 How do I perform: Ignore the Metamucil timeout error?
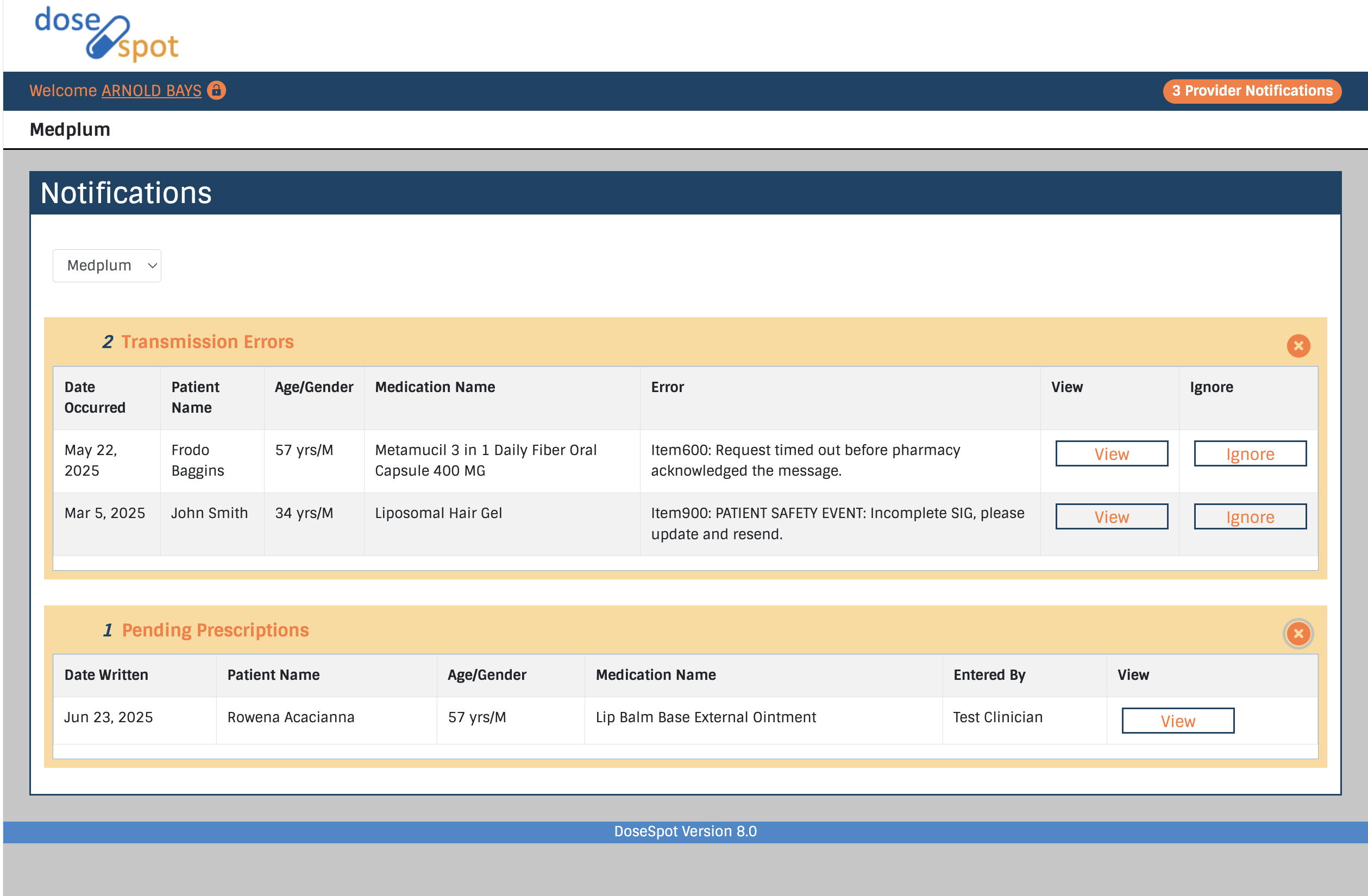[1250, 453]
